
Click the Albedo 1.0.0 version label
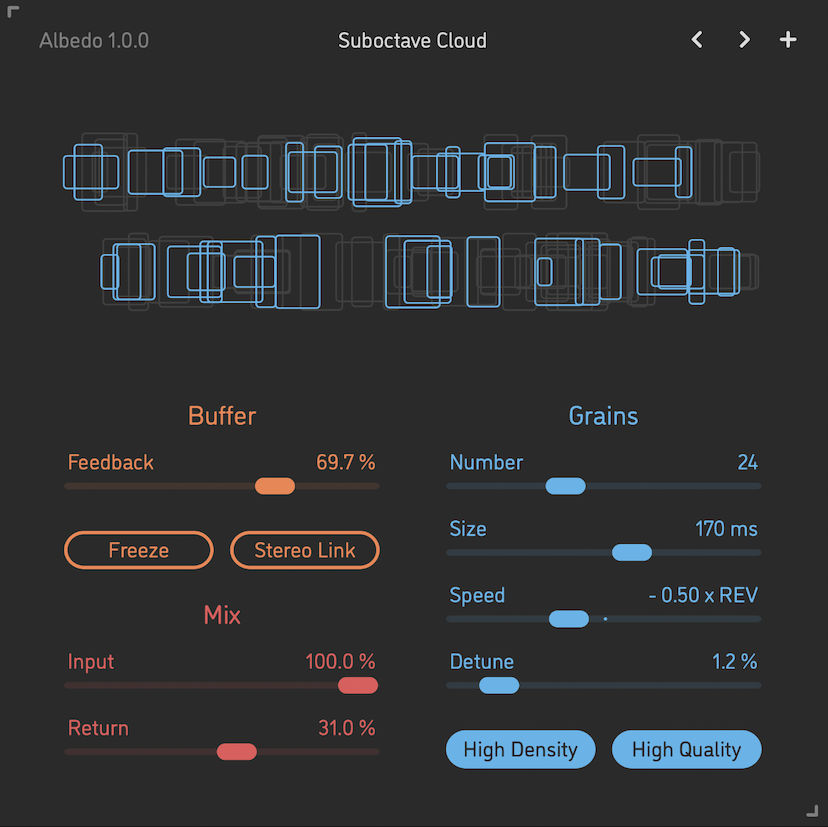click(x=94, y=41)
